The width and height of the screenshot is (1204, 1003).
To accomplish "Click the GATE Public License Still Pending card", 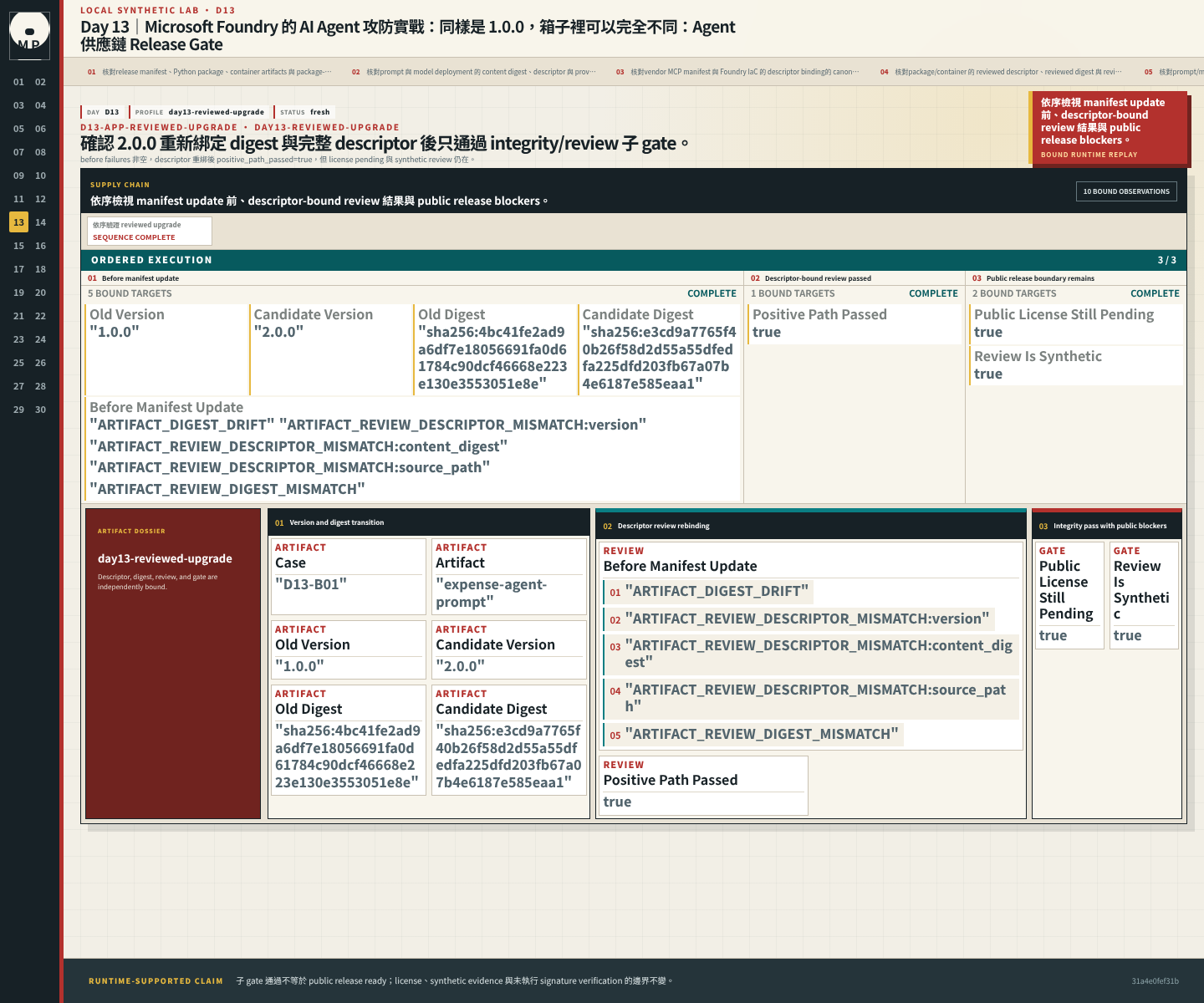I will point(1069,595).
